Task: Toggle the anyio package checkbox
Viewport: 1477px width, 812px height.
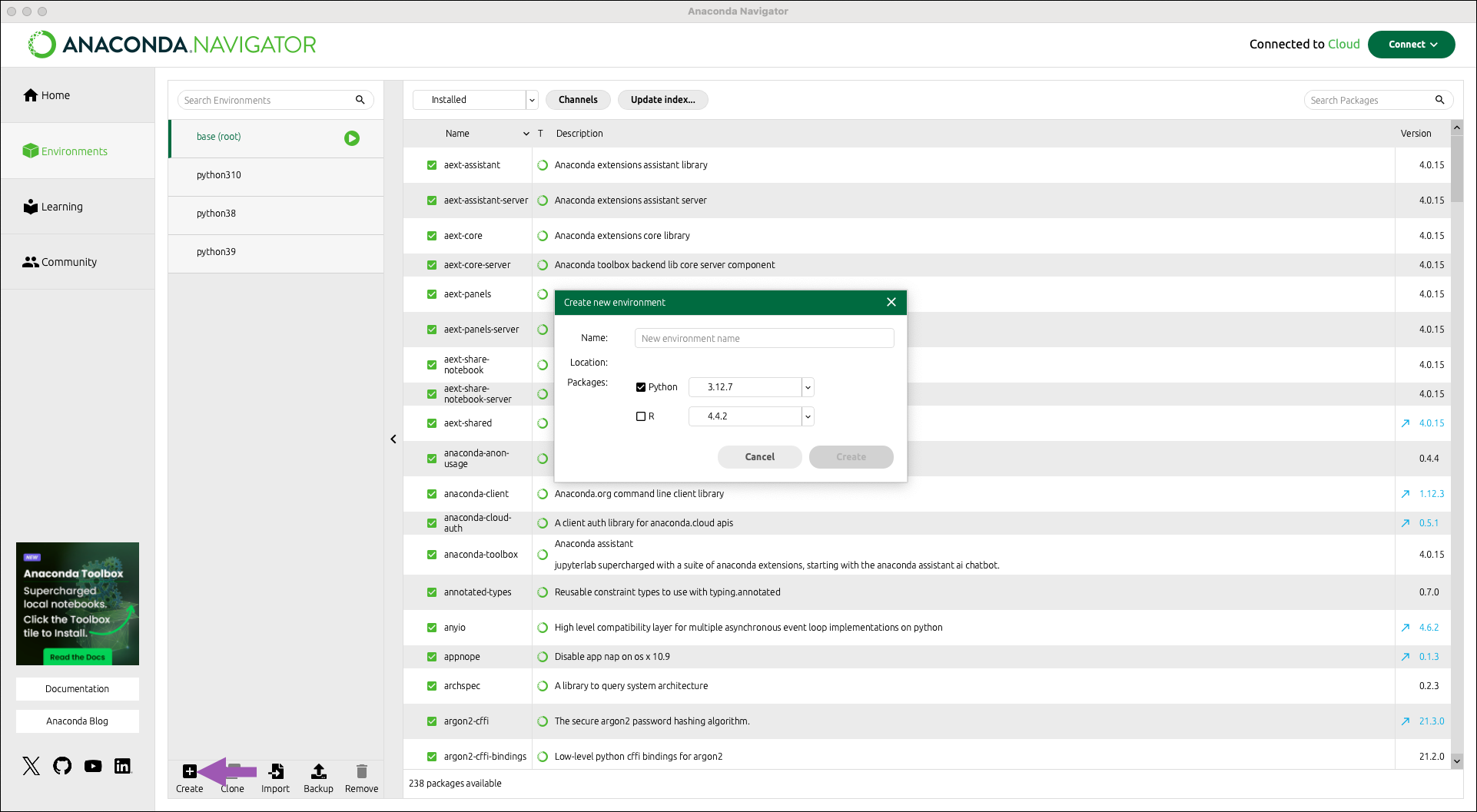Action: [x=432, y=628]
